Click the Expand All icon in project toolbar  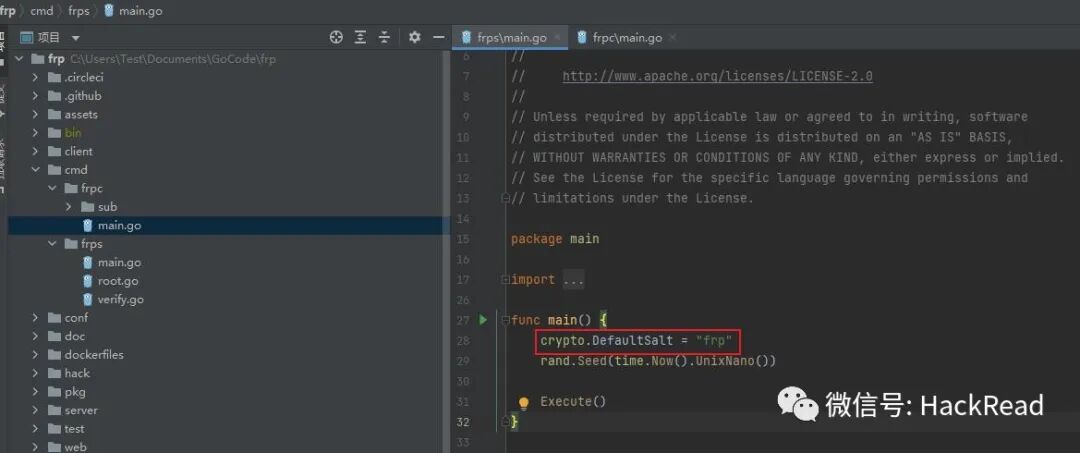coord(360,38)
